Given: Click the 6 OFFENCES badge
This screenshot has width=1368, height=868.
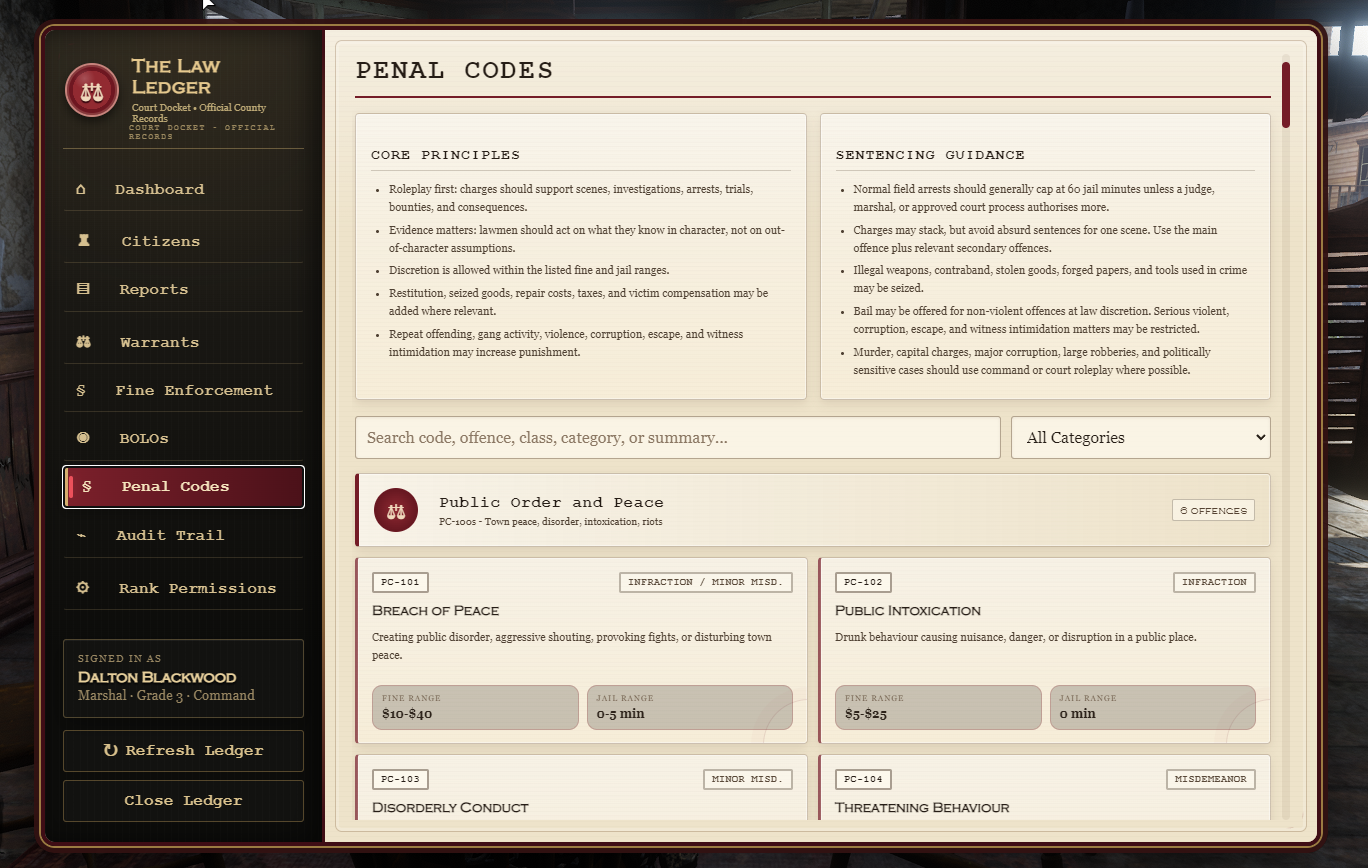Looking at the screenshot, I should point(1213,510).
